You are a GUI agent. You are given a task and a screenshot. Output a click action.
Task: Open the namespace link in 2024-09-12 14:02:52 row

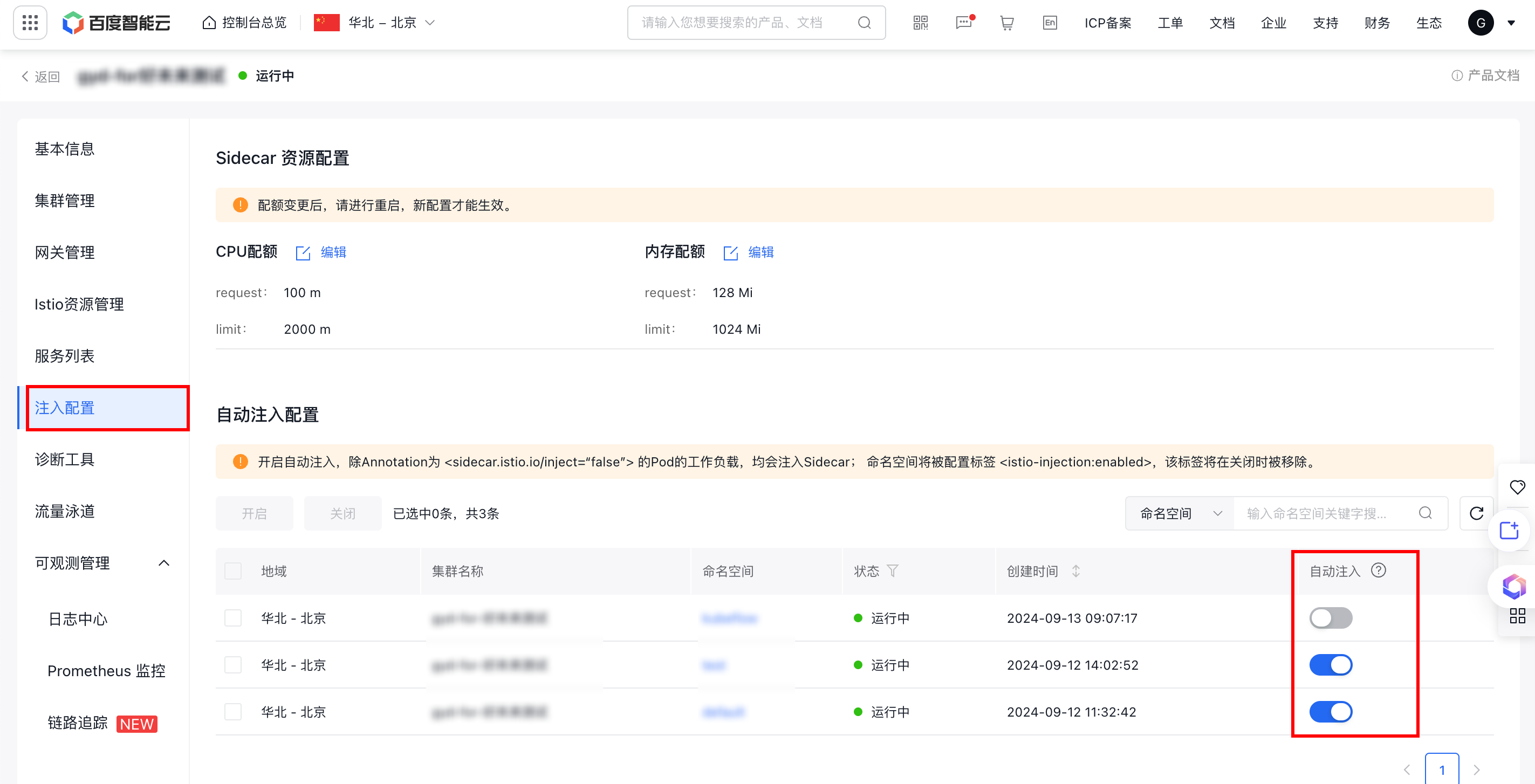[x=714, y=665]
